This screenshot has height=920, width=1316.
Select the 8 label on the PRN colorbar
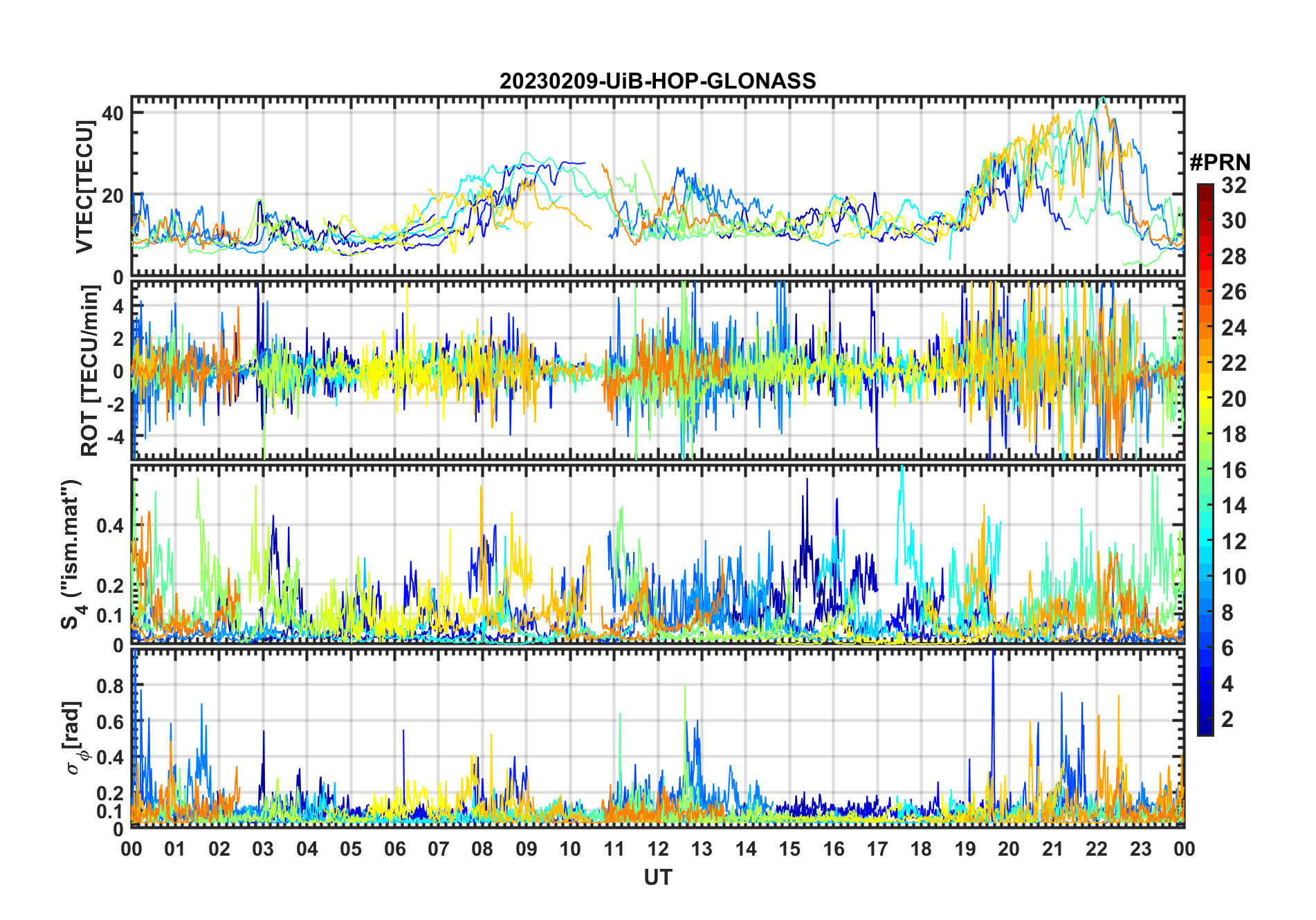pyautogui.click(x=1227, y=612)
